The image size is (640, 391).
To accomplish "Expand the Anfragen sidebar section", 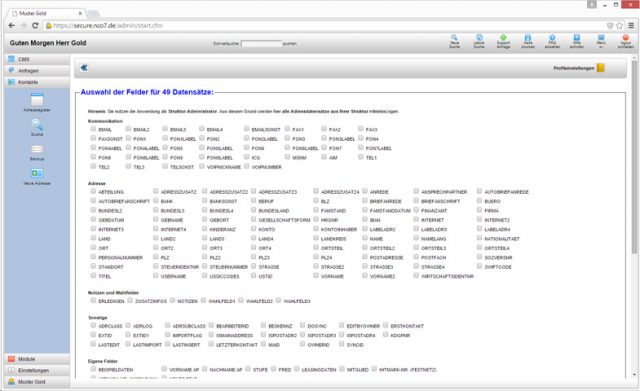I will click(x=37, y=71).
